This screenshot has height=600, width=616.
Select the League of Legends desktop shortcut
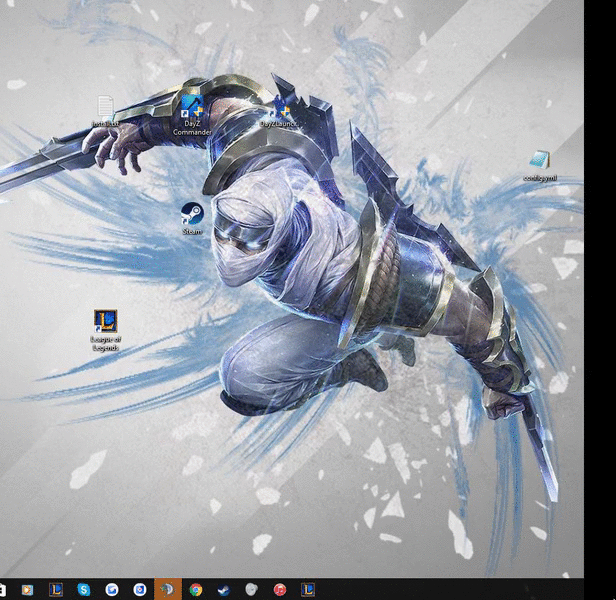tap(105, 330)
